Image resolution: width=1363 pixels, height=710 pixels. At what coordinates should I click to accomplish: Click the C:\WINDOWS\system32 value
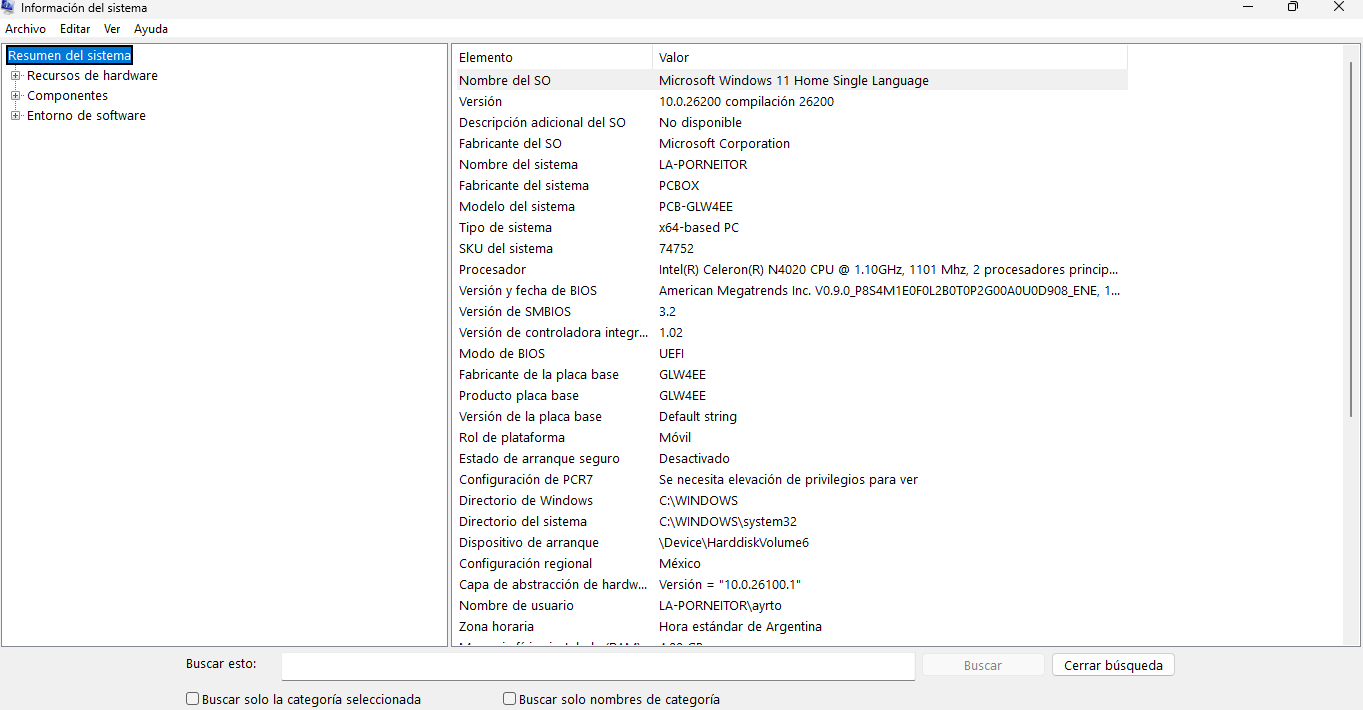[728, 522]
